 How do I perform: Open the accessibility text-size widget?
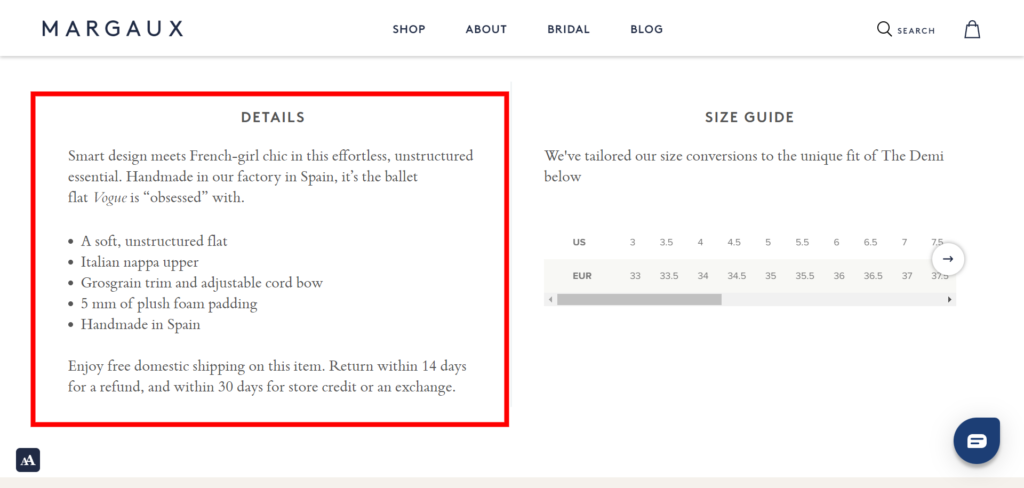pyautogui.click(x=28, y=460)
